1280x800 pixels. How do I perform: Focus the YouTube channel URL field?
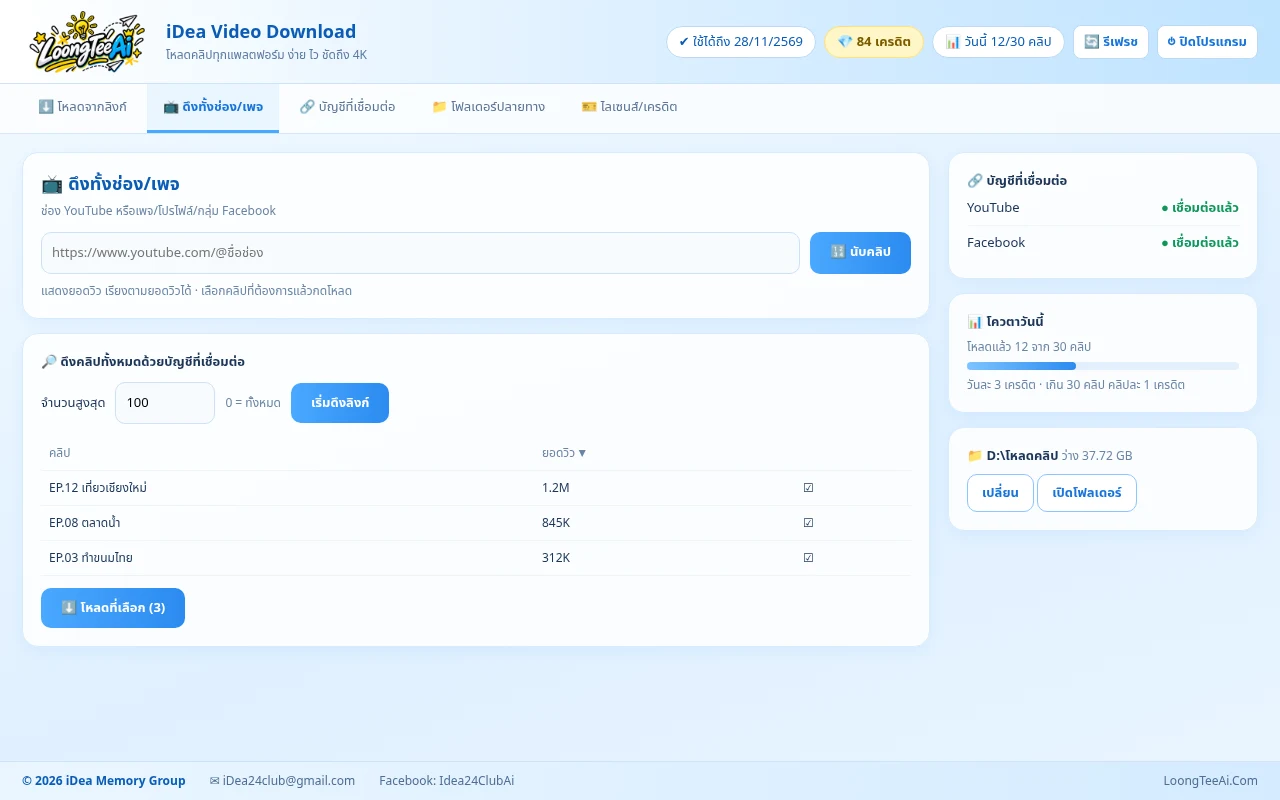[420, 253]
